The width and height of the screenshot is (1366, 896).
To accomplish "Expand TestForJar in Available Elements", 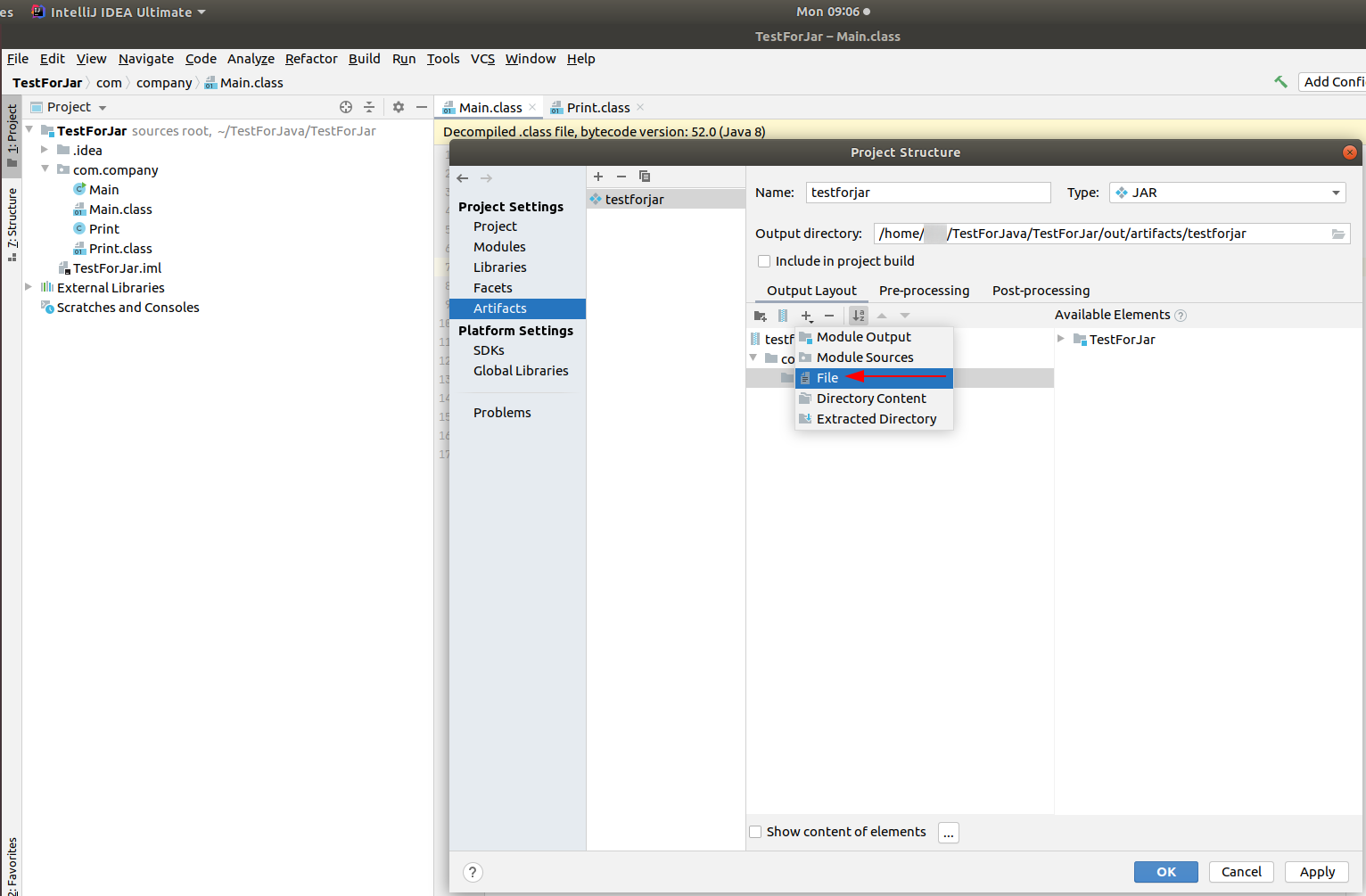I will click(x=1061, y=339).
